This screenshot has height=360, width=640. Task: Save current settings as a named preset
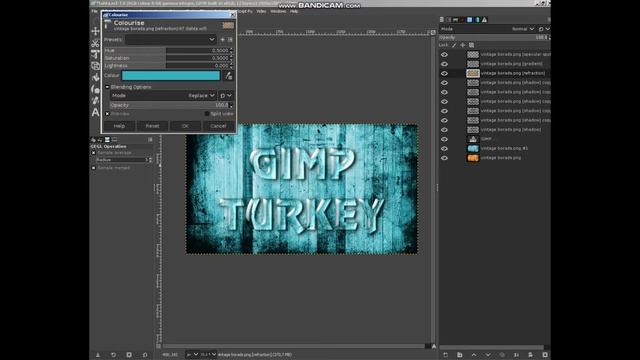222,40
